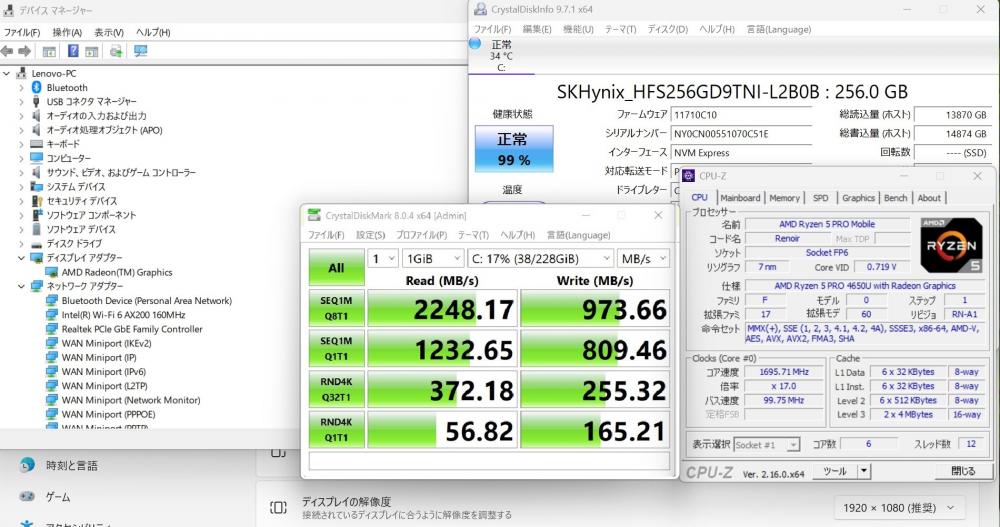
Task: Switch to SPD tab in CPU-Z
Action: [821, 198]
